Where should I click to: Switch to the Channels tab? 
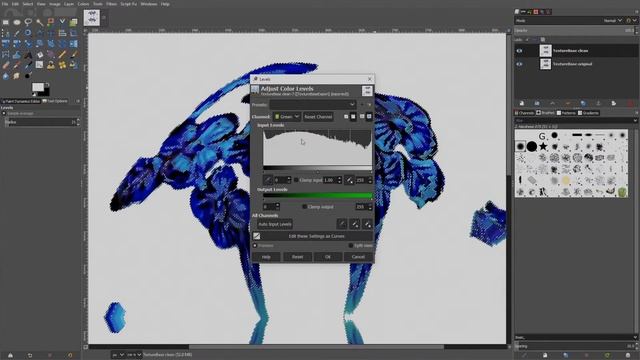click(x=524, y=113)
